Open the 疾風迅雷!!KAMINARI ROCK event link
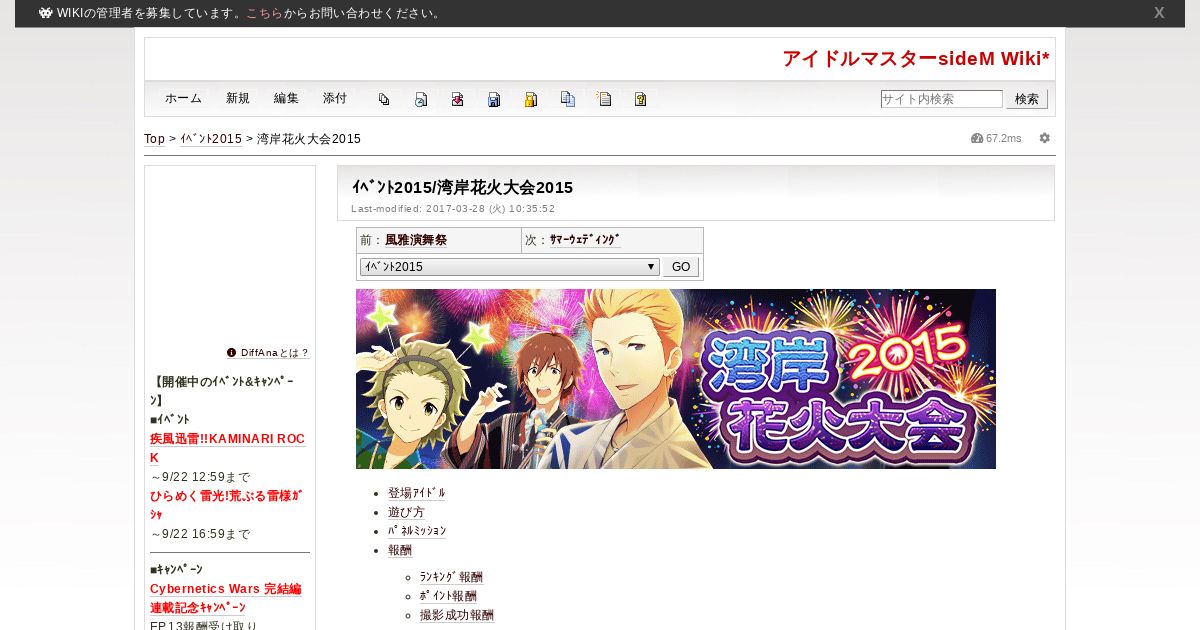Viewport: 1200px width, 630px height. pyautogui.click(x=227, y=448)
